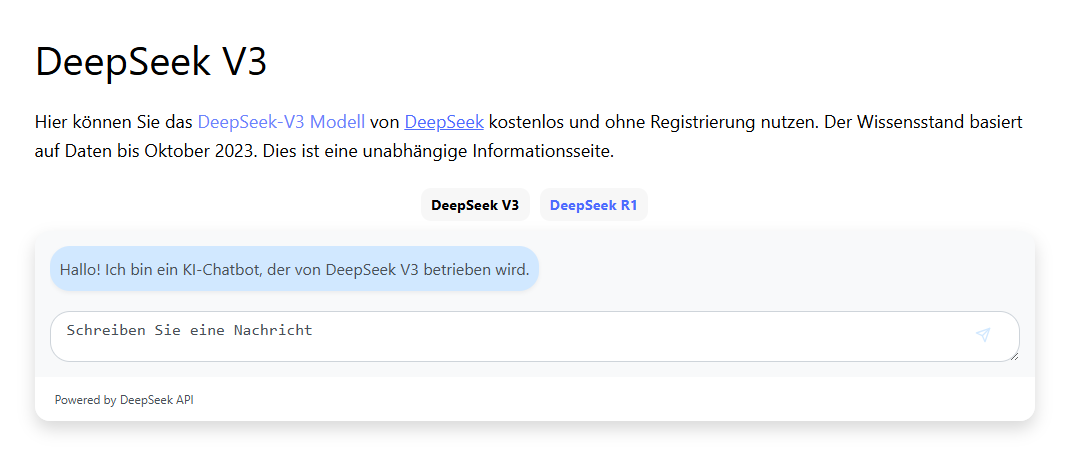Click the 'DeepSeek V3' page heading

click(x=151, y=62)
